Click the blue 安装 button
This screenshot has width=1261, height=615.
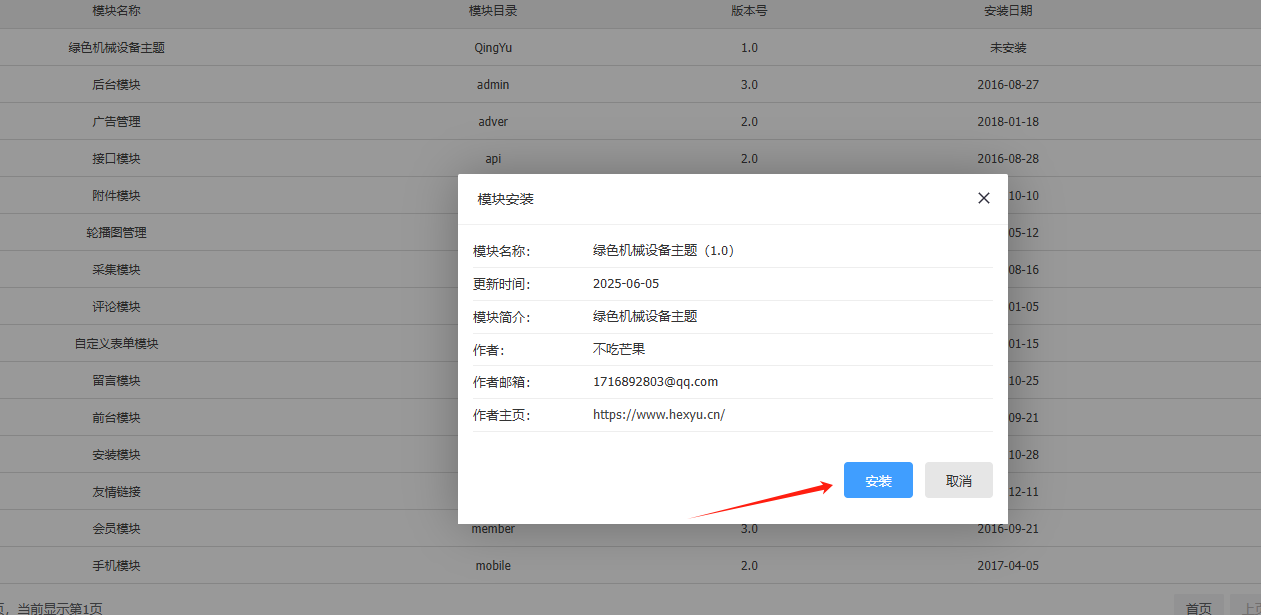878,480
